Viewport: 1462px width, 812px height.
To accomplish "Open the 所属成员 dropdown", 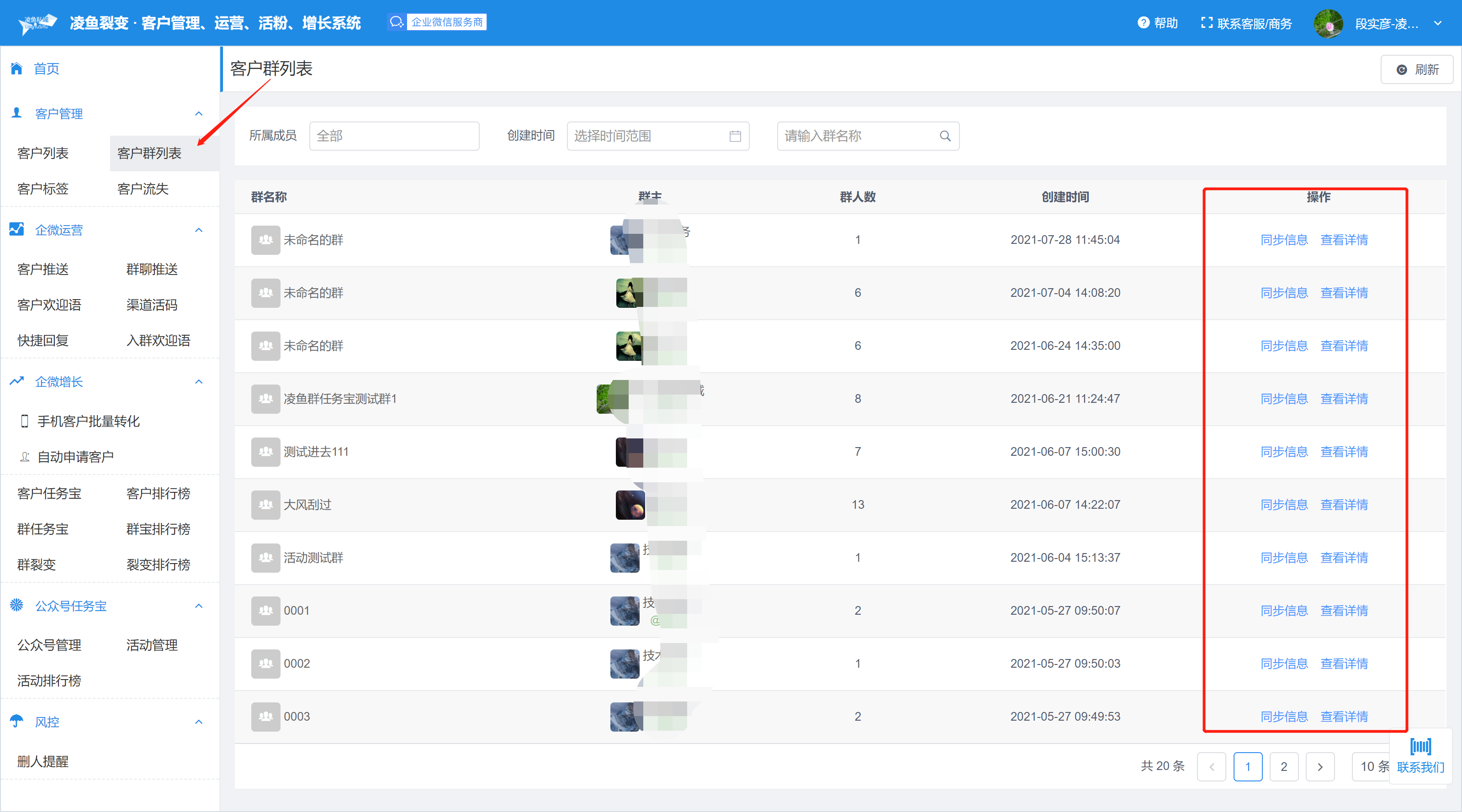I will tap(394, 136).
